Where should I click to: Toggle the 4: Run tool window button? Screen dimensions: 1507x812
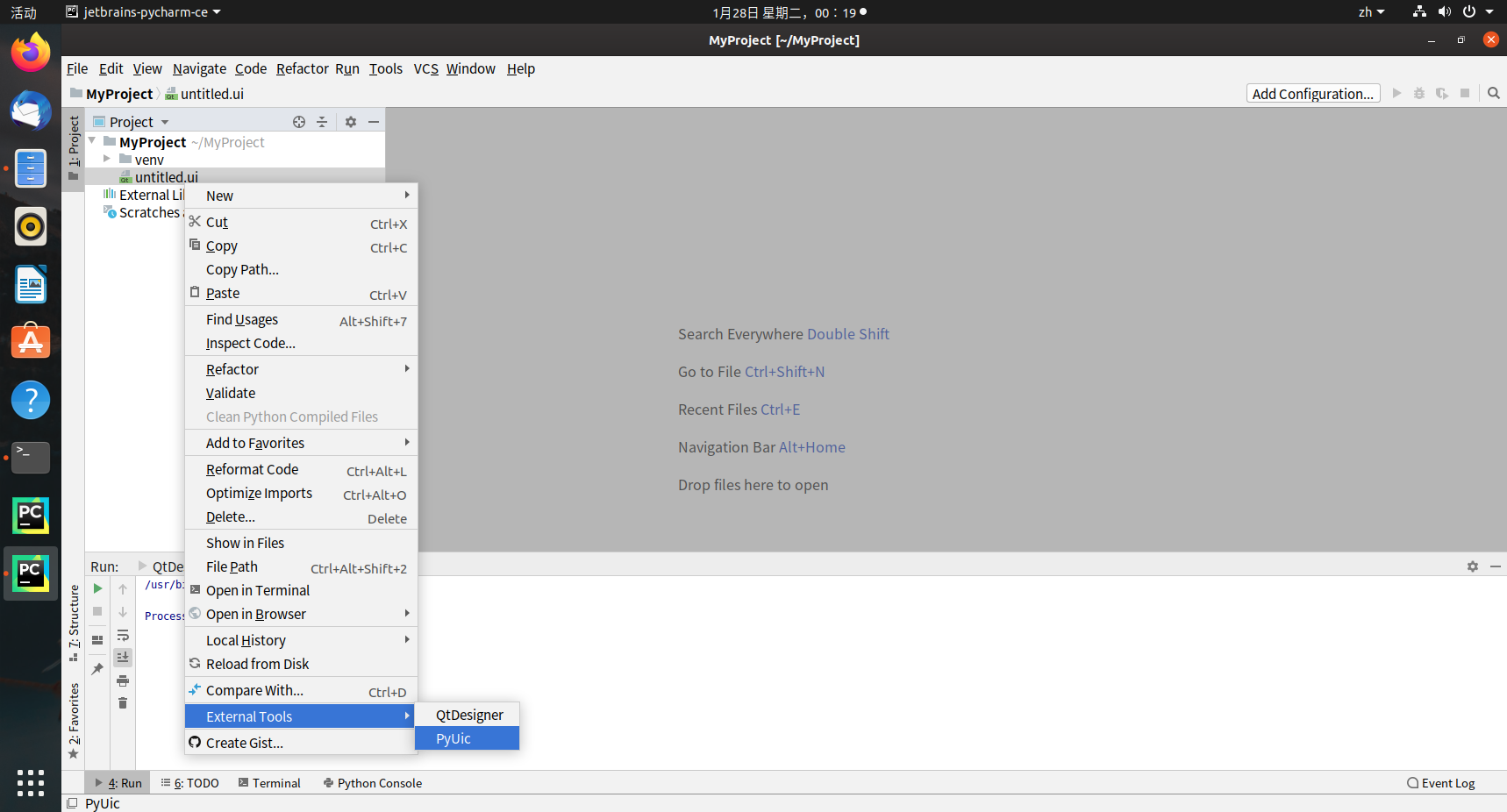pyautogui.click(x=118, y=783)
